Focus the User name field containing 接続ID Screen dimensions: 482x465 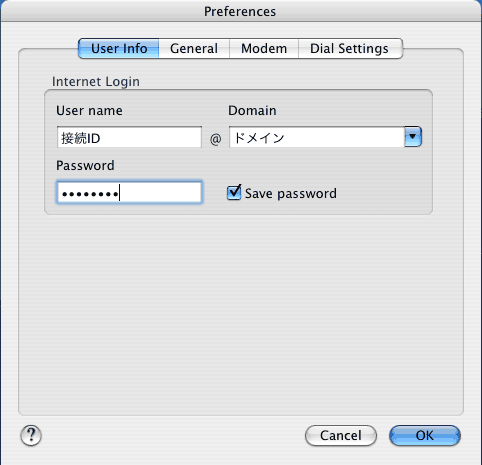[x=129, y=137]
